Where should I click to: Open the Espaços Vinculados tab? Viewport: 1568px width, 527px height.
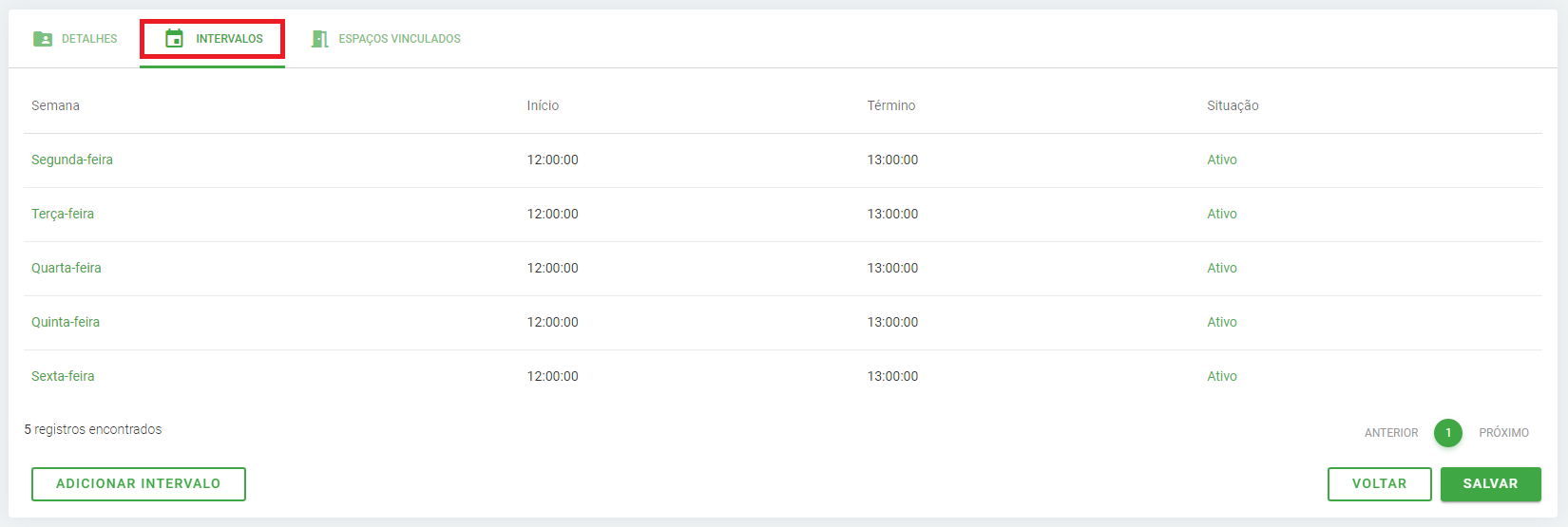pyautogui.click(x=399, y=39)
